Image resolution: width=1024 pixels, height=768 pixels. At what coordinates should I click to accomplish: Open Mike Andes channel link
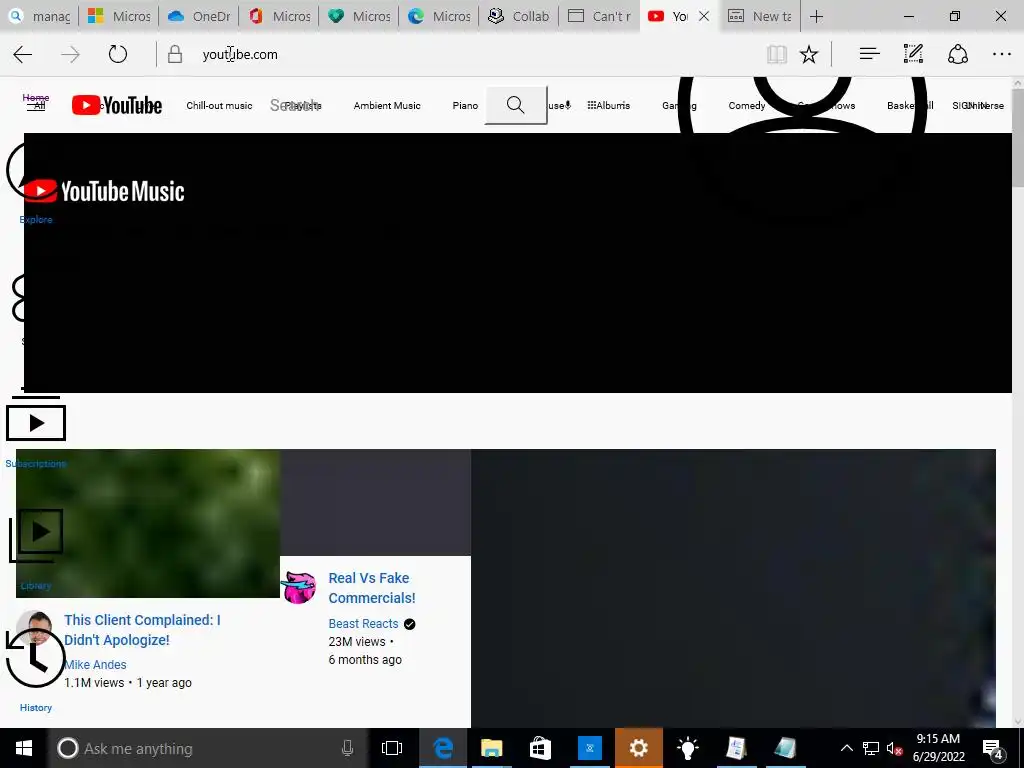(x=95, y=664)
